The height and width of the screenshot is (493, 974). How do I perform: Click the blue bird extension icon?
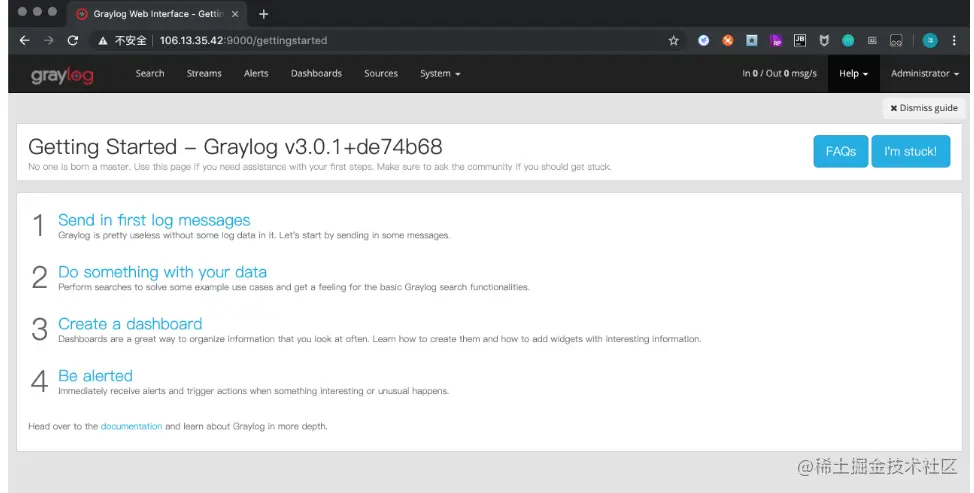[703, 40]
